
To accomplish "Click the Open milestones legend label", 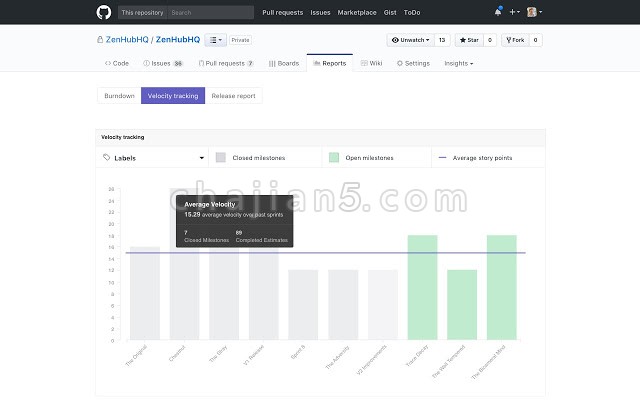I will pos(369,158).
